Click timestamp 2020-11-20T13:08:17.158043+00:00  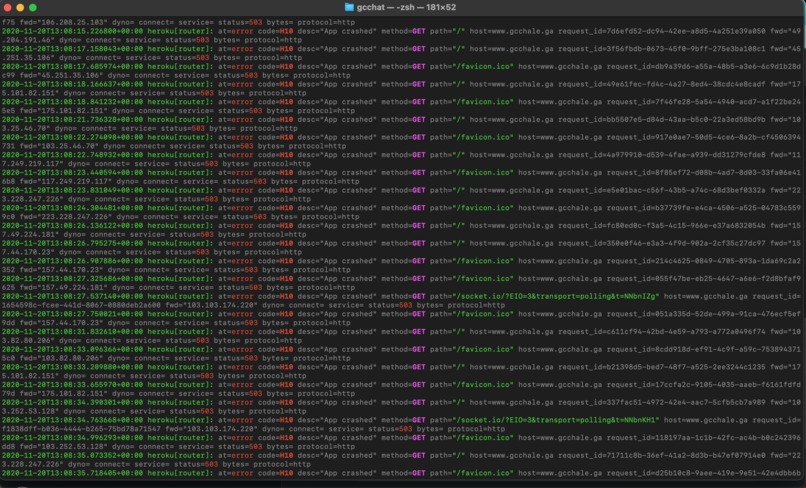(72, 49)
